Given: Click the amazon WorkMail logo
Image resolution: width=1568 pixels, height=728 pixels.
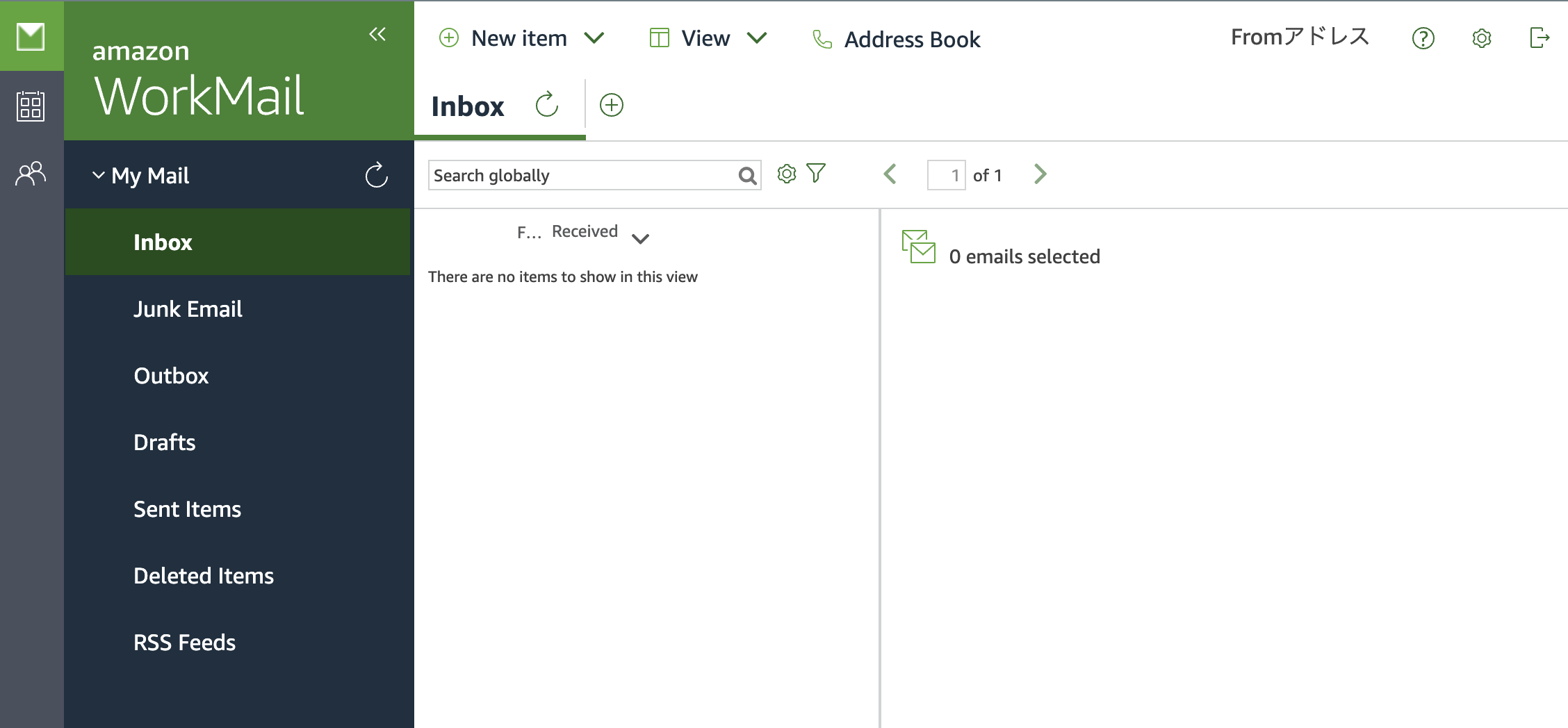Looking at the screenshot, I should click(199, 78).
